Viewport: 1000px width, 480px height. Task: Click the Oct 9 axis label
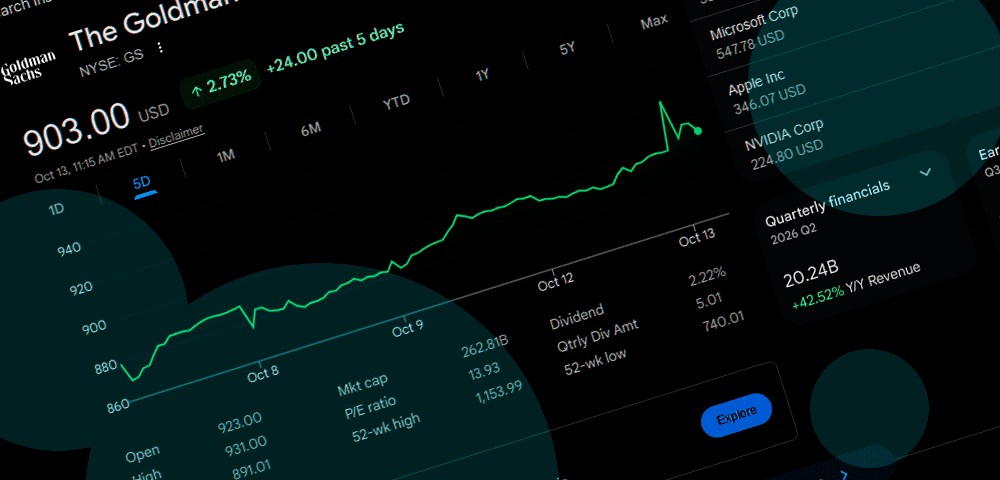408,328
